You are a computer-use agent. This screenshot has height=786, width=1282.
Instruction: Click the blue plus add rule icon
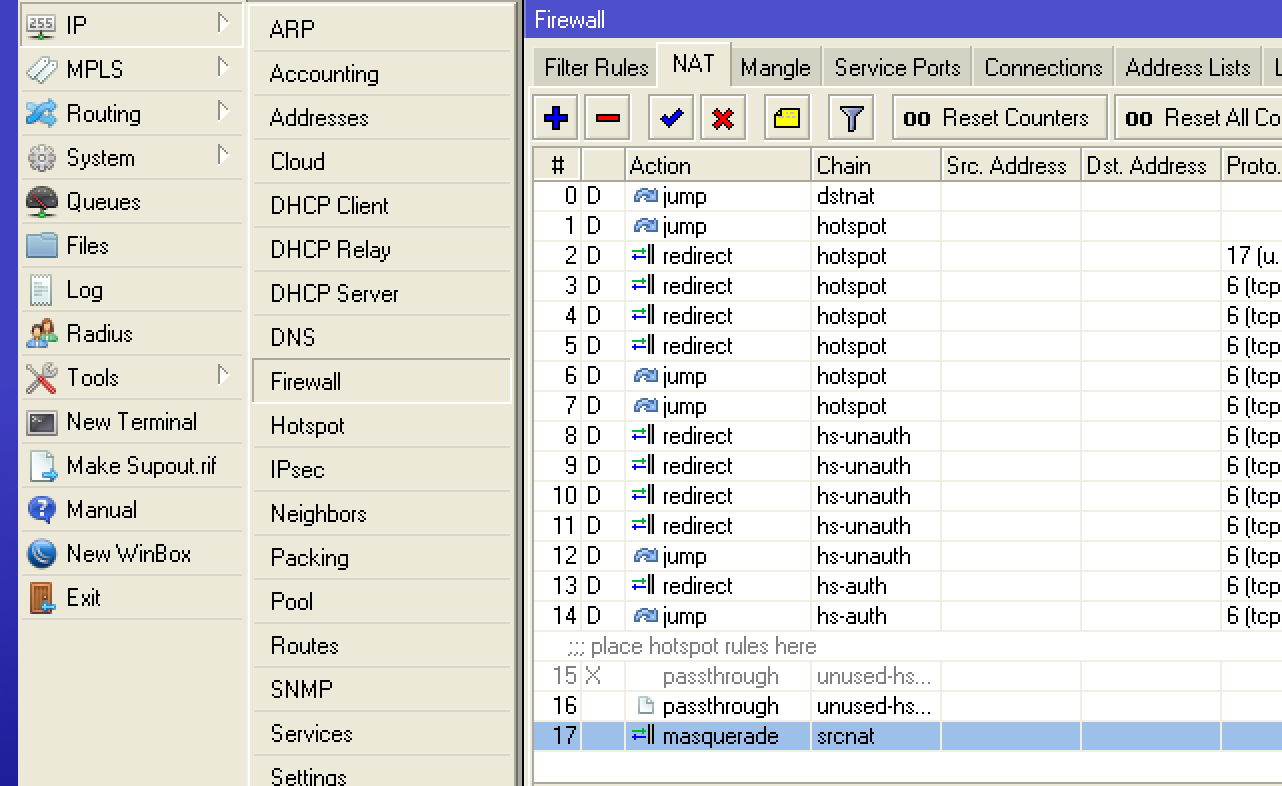click(556, 118)
